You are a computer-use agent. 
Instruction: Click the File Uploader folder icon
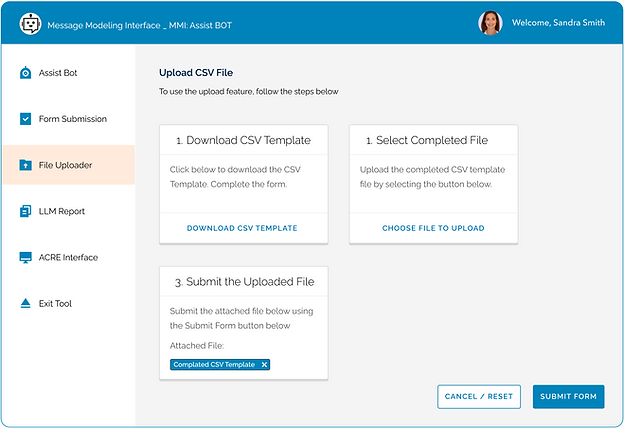pyautogui.click(x=25, y=165)
